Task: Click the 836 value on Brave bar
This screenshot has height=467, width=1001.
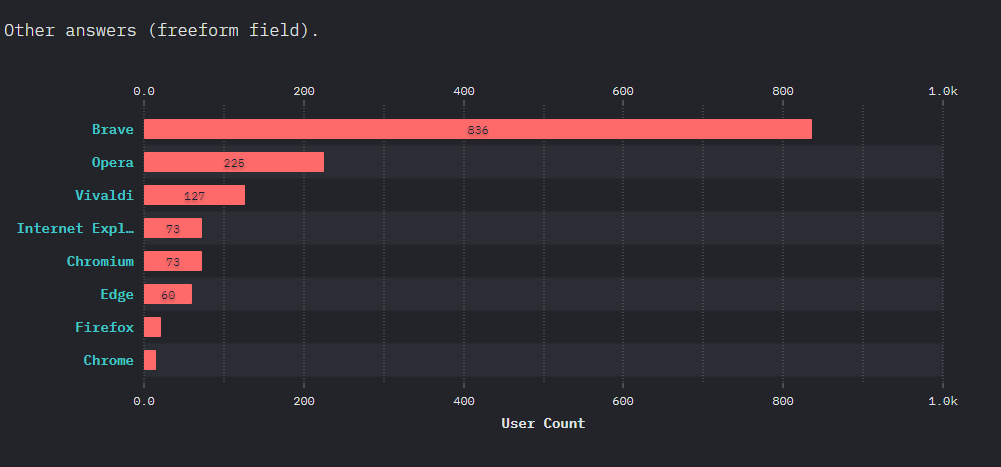Action: (x=478, y=130)
